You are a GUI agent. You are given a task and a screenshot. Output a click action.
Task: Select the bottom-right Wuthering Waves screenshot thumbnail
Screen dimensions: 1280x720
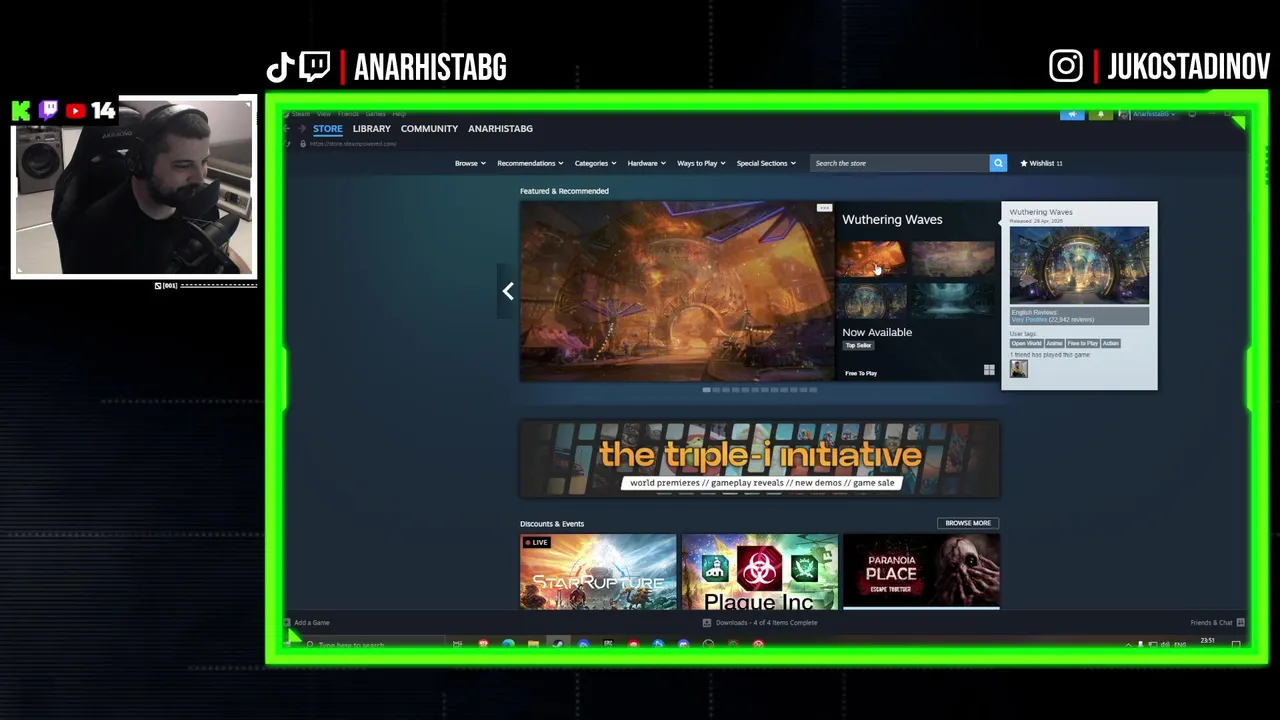(x=953, y=300)
